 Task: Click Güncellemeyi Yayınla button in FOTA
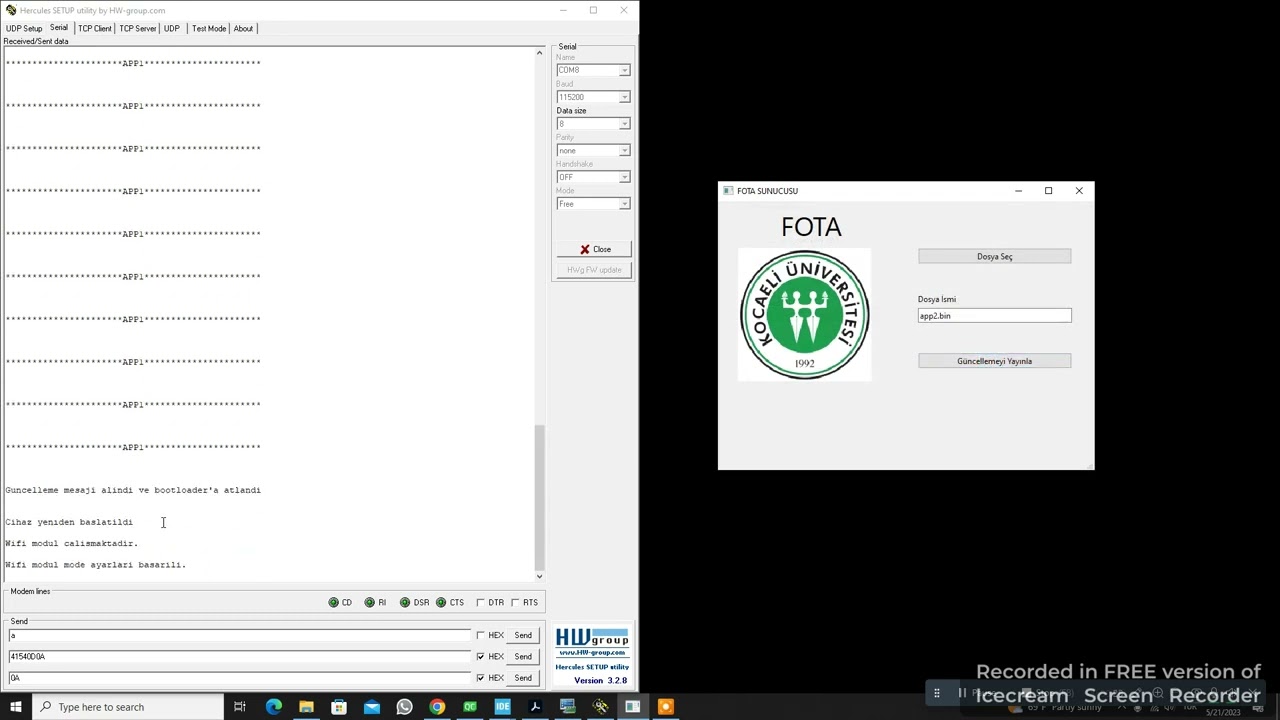994,361
